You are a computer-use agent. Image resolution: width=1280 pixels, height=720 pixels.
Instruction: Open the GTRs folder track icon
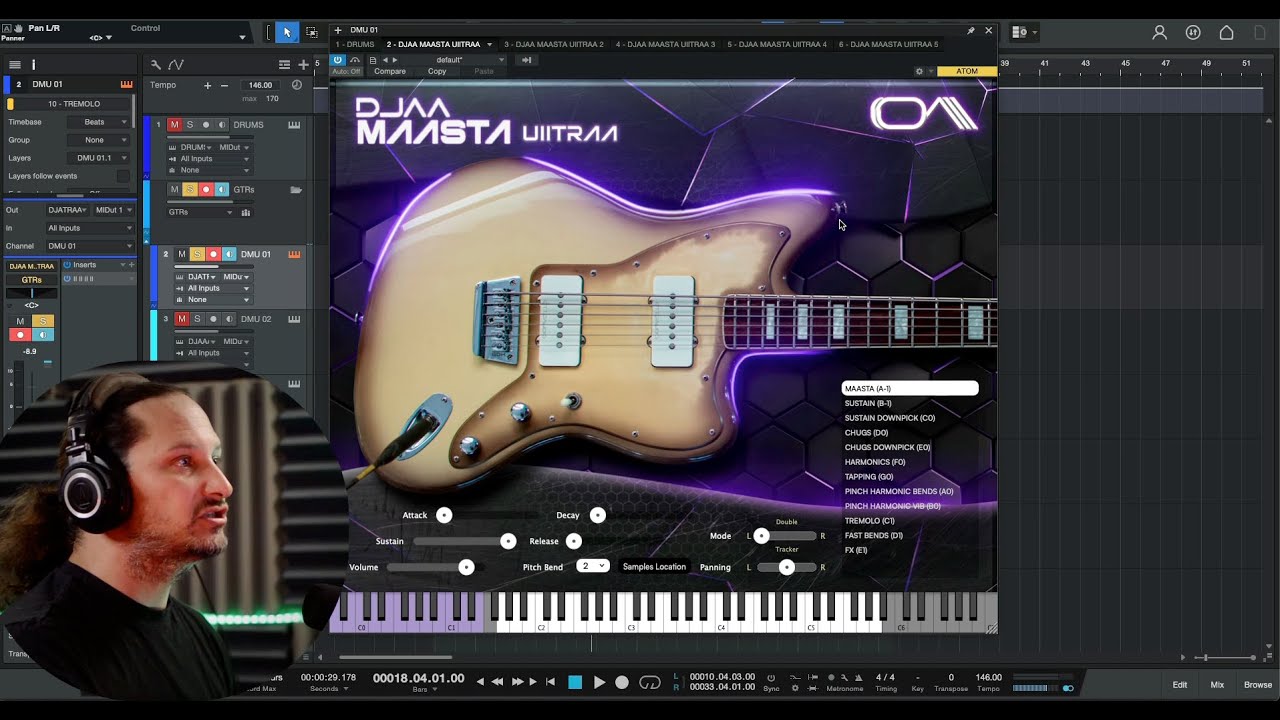(296, 189)
